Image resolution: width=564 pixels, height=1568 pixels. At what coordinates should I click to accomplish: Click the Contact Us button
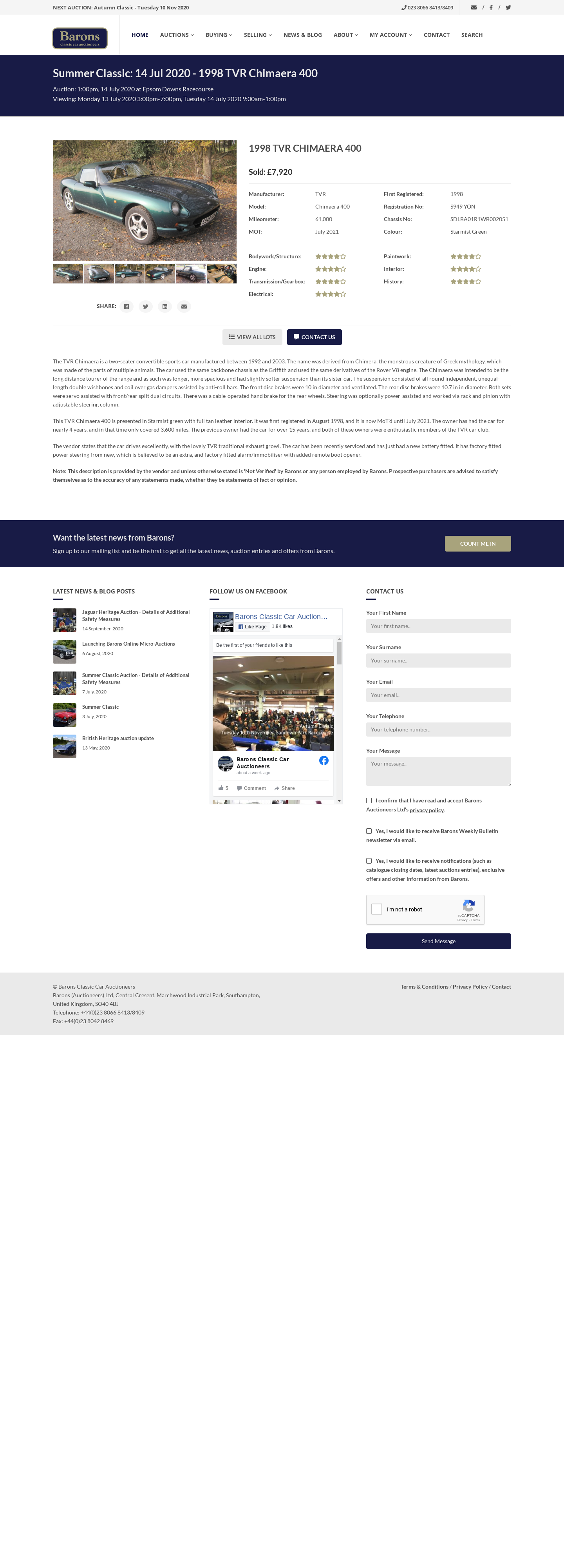click(314, 337)
